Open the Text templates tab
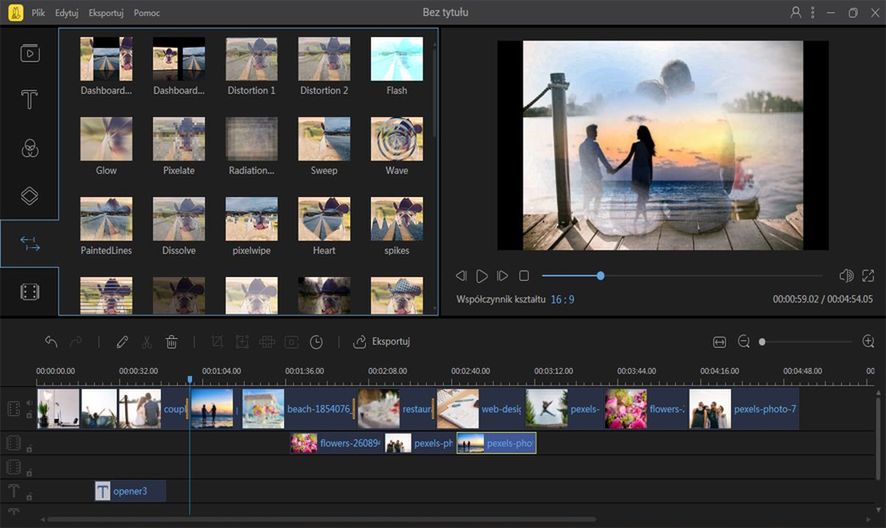The image size is (886, 528). coord(29,99)
